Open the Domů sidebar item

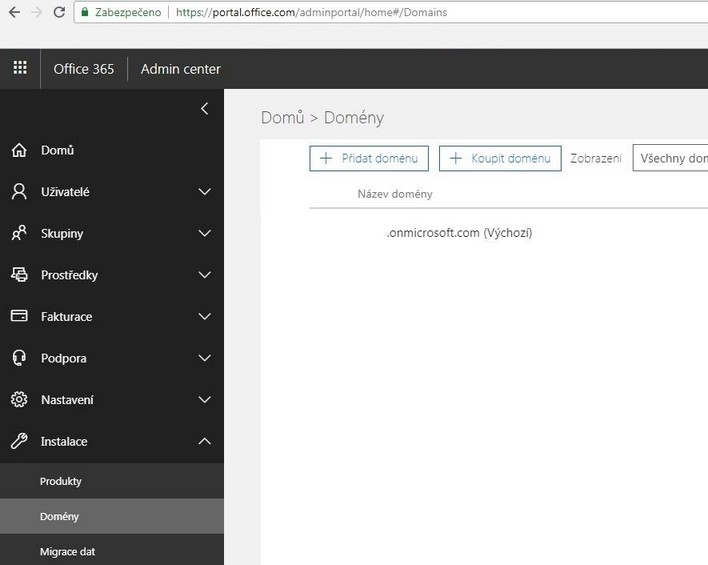(x=112, y=150)
